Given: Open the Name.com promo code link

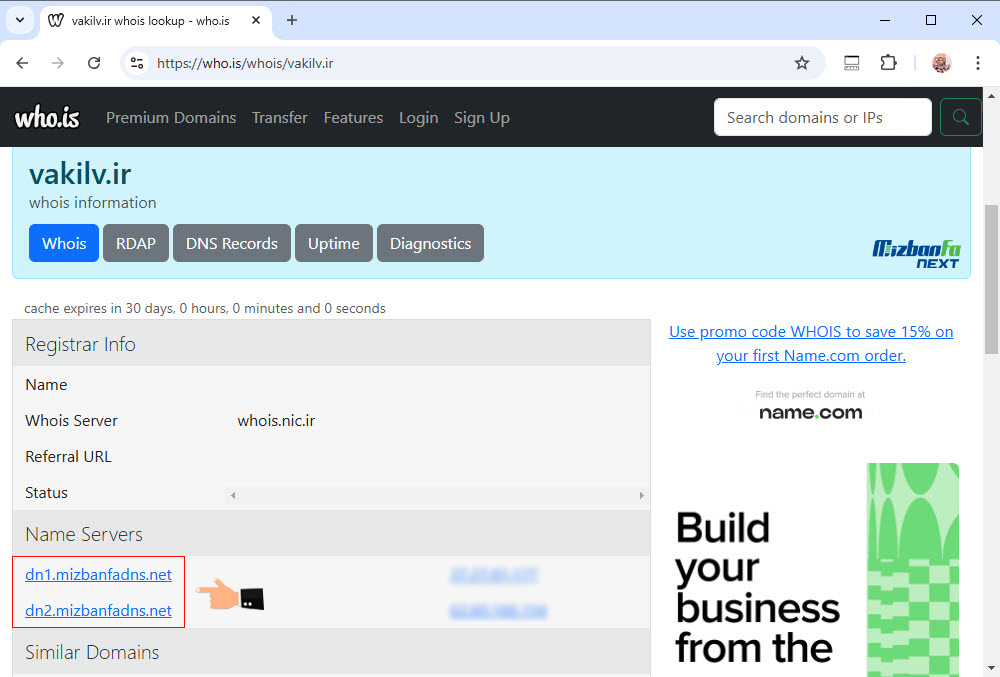Looking at the screenshot, I should [811, 344].
